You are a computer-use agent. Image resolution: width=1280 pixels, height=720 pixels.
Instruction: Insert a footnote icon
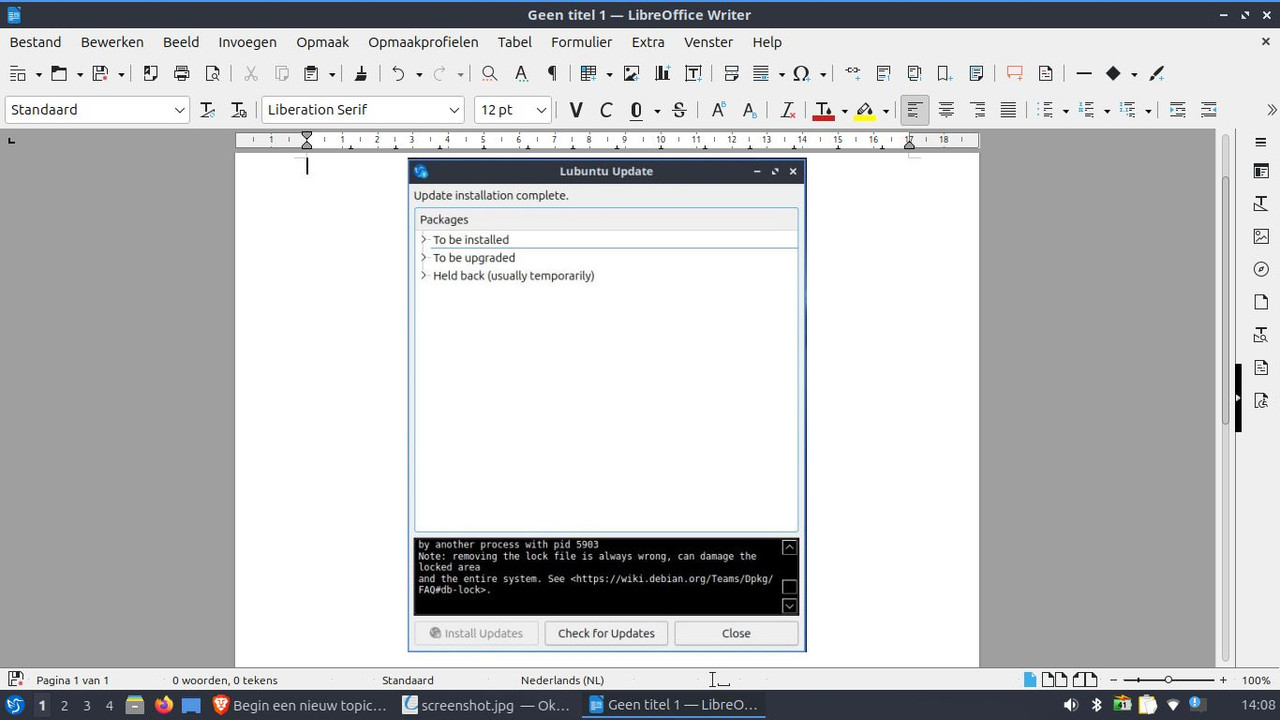[x=883, y=73]
